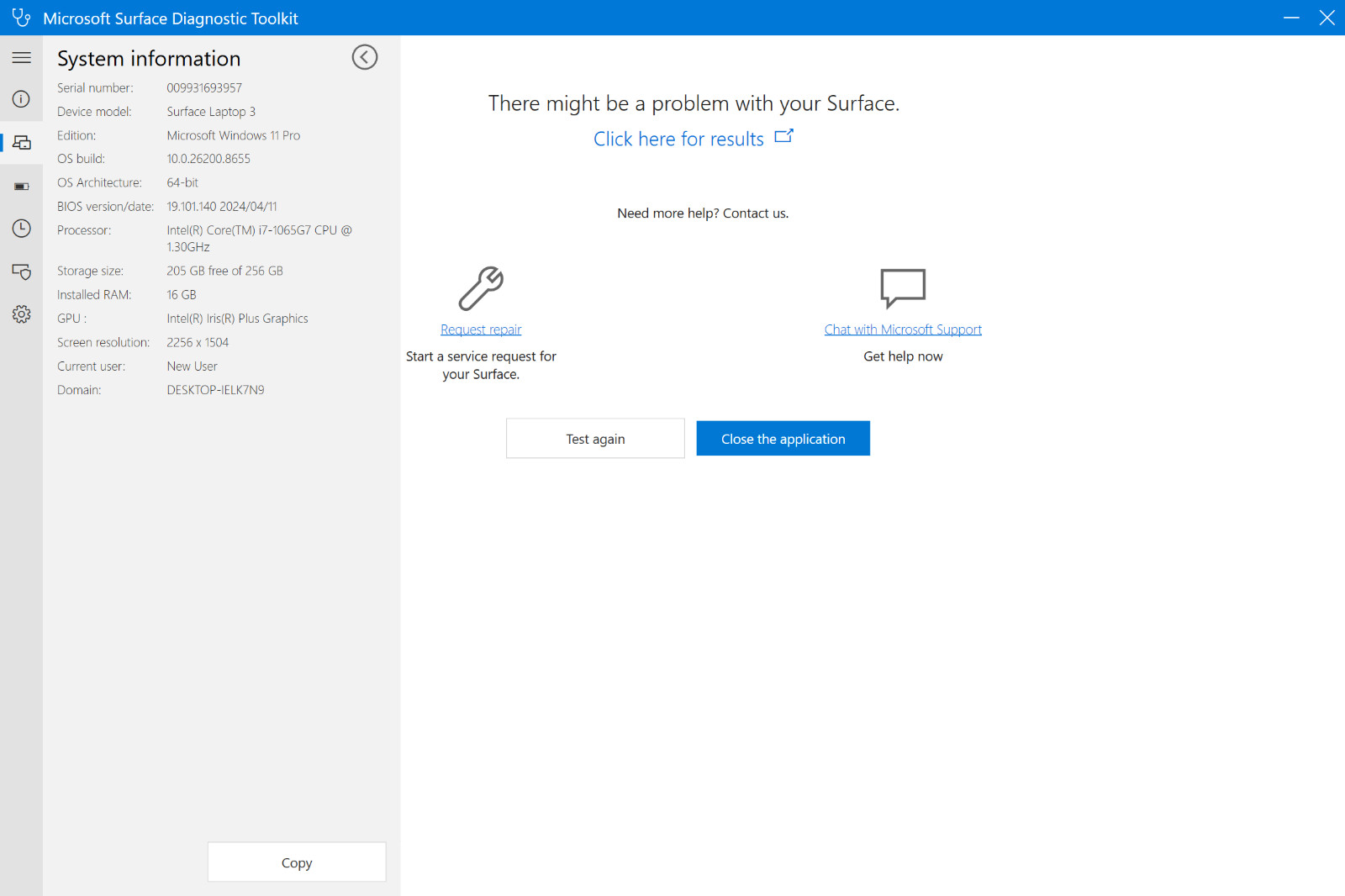The image size is (1345, 896).
Task: Close the window with the title-bar X
Action: (x=1327, y=18)
